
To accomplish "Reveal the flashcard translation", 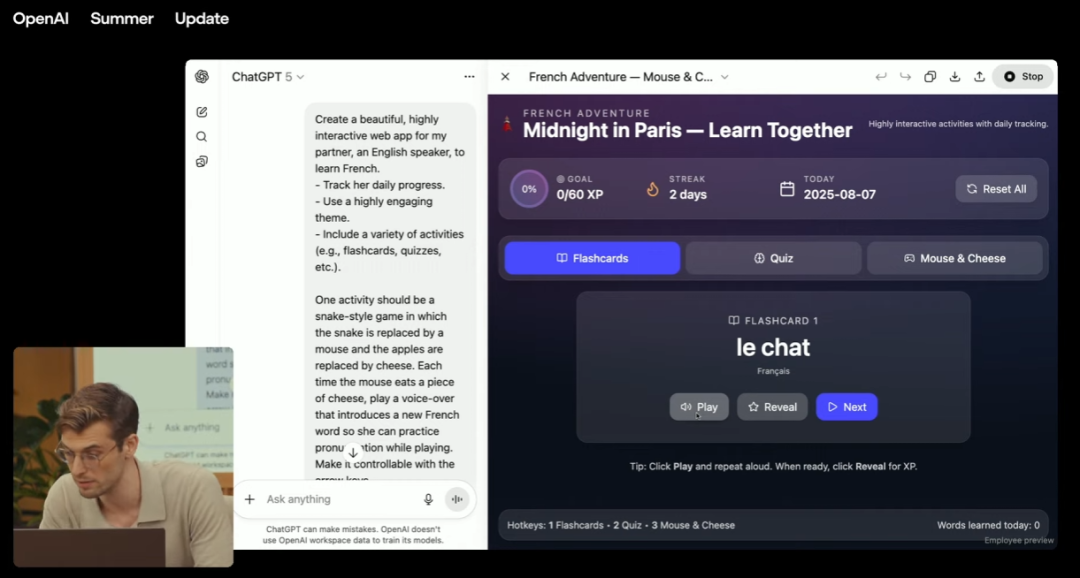I will pos(772,406).
